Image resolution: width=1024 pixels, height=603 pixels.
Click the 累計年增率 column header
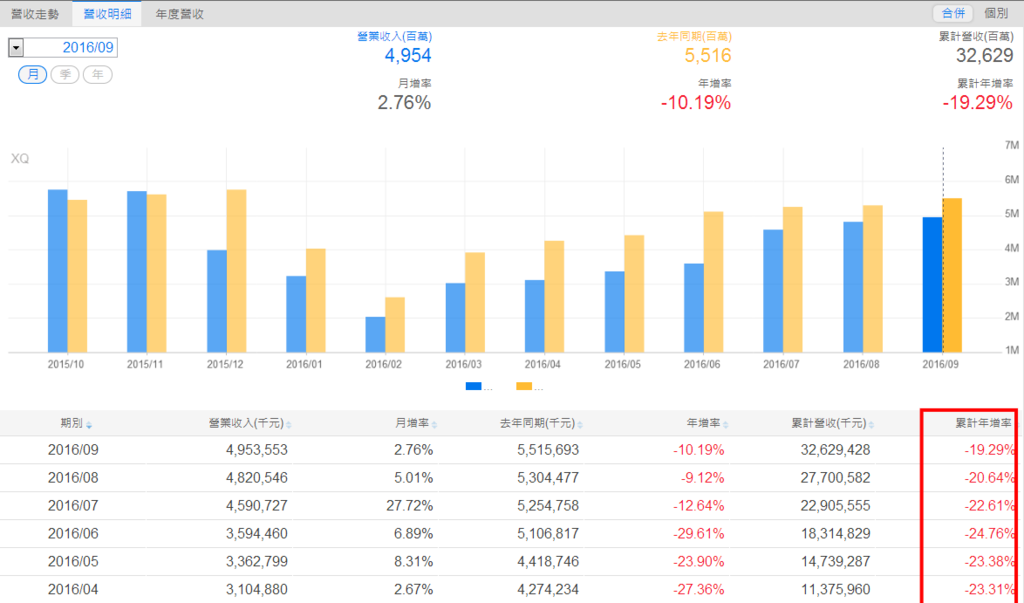tap(984, 423)
